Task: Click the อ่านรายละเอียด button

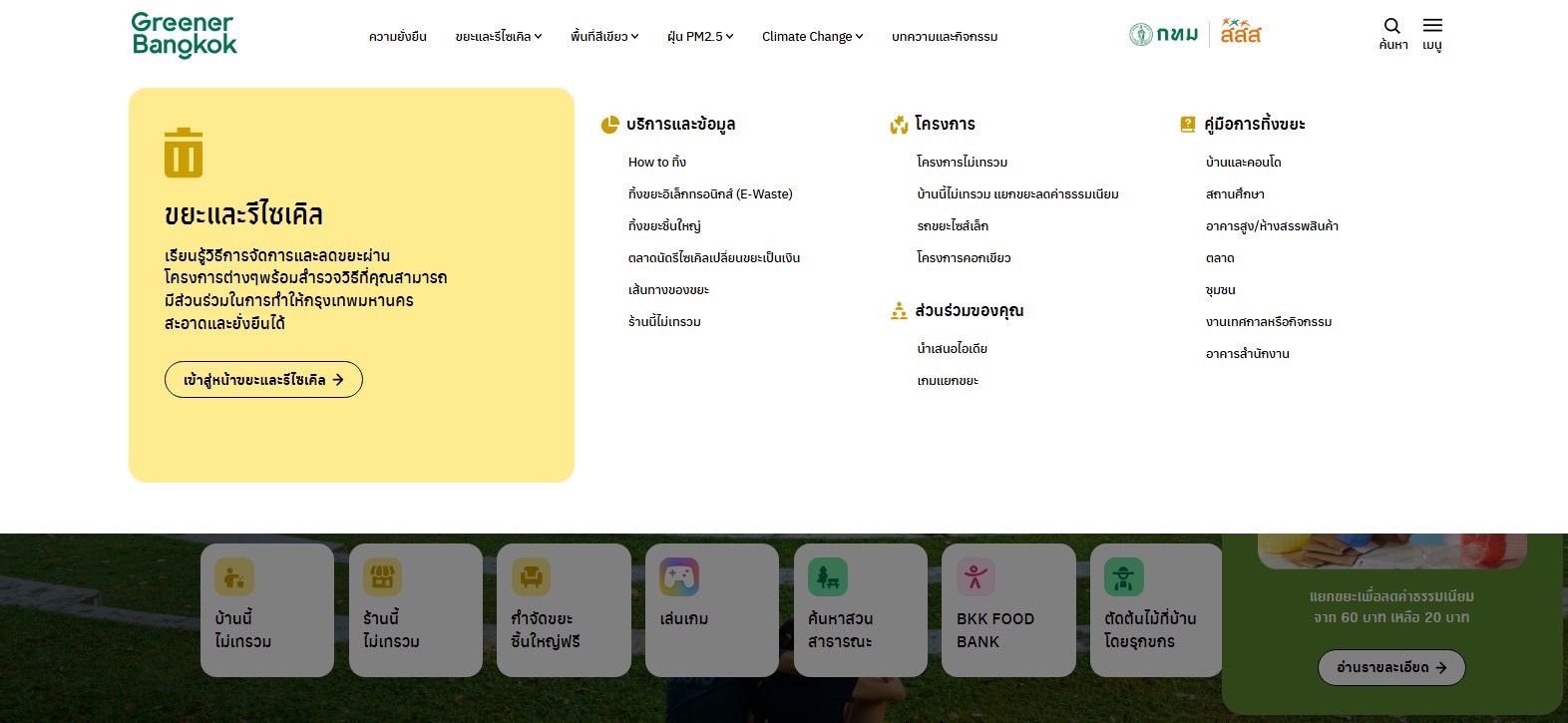Action: click(x=1391, y=667)
